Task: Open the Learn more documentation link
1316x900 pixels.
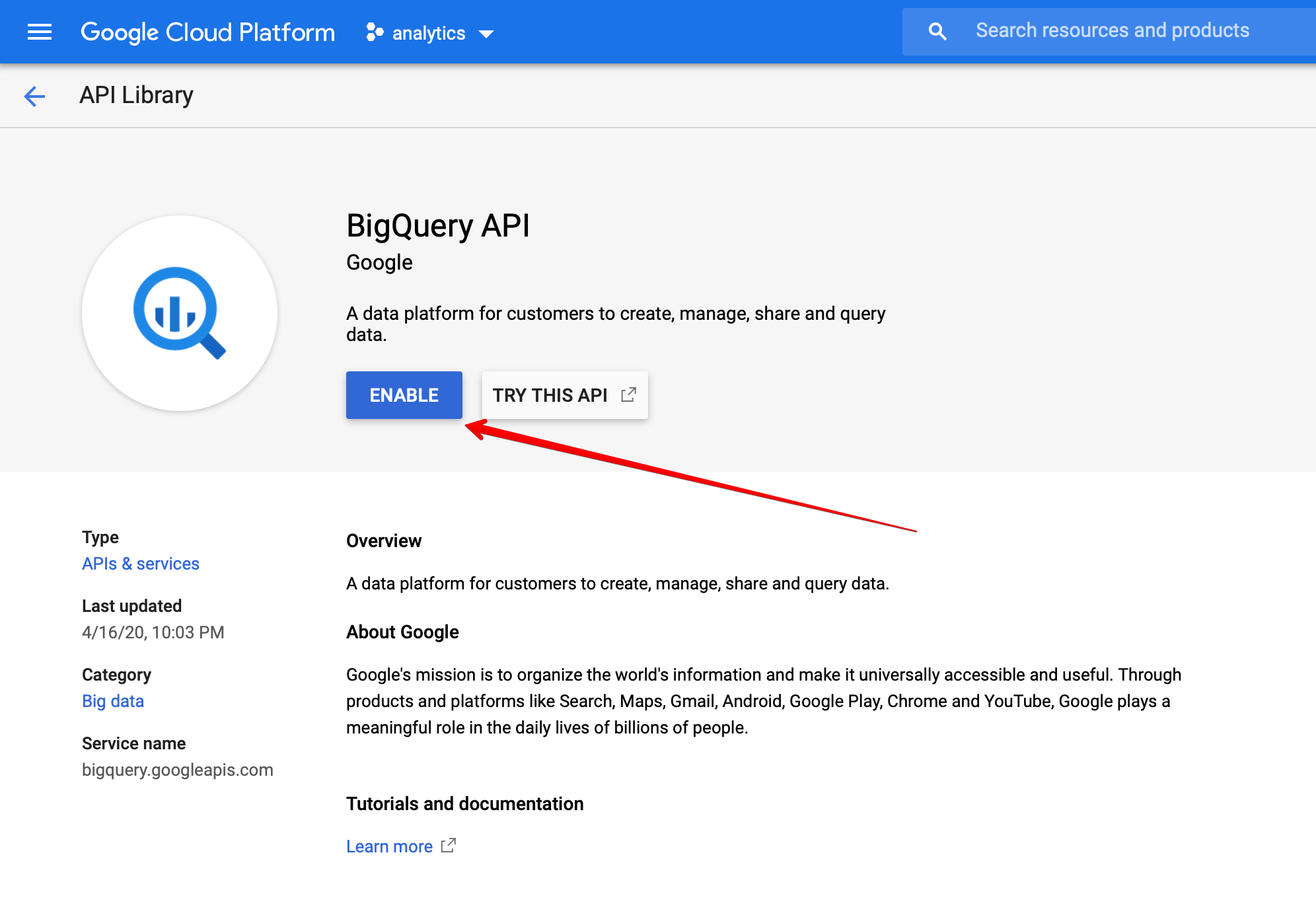Action: 390,846
